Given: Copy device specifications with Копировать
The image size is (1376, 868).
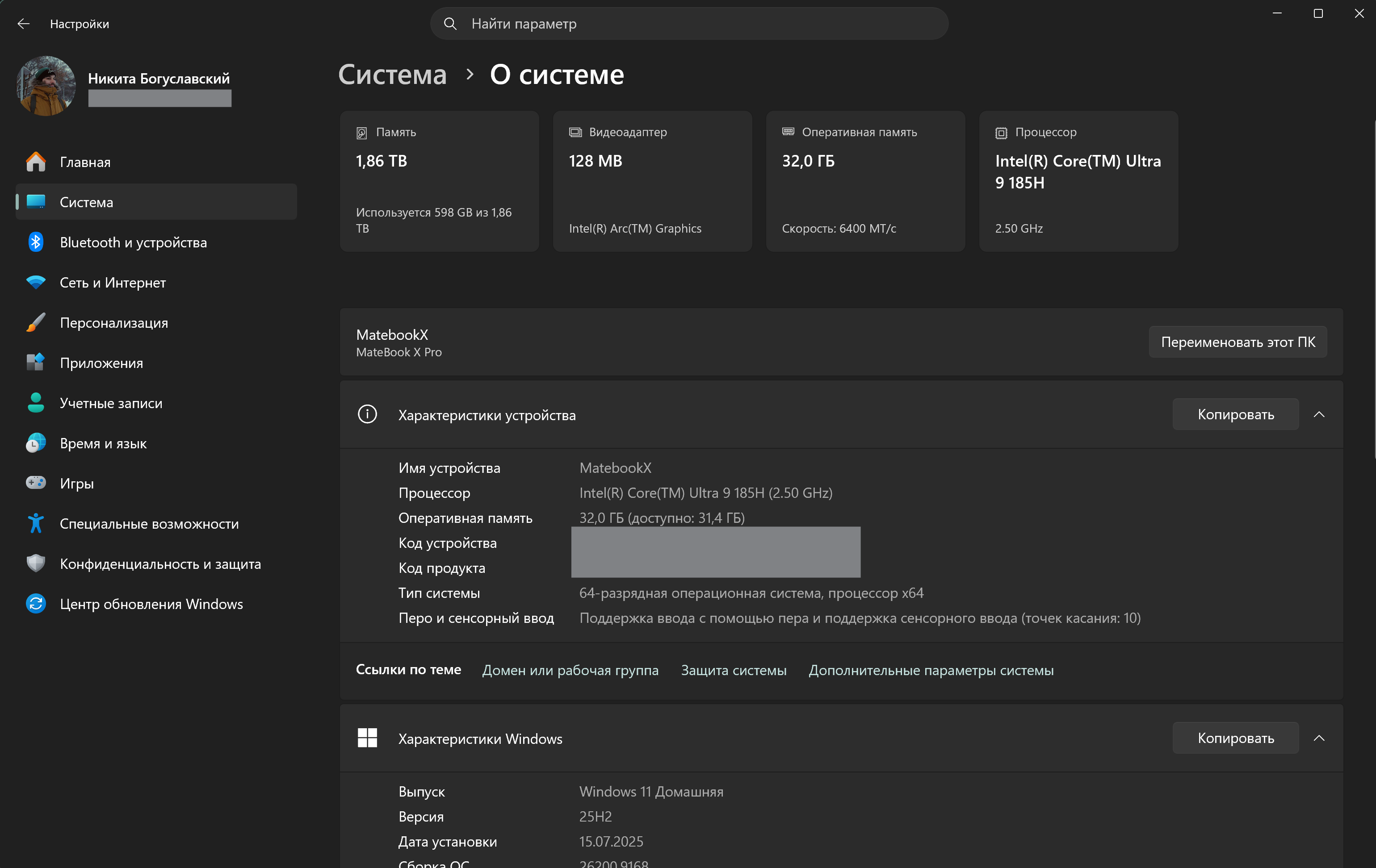Looking at the screenshot, I should [1235, 414].
